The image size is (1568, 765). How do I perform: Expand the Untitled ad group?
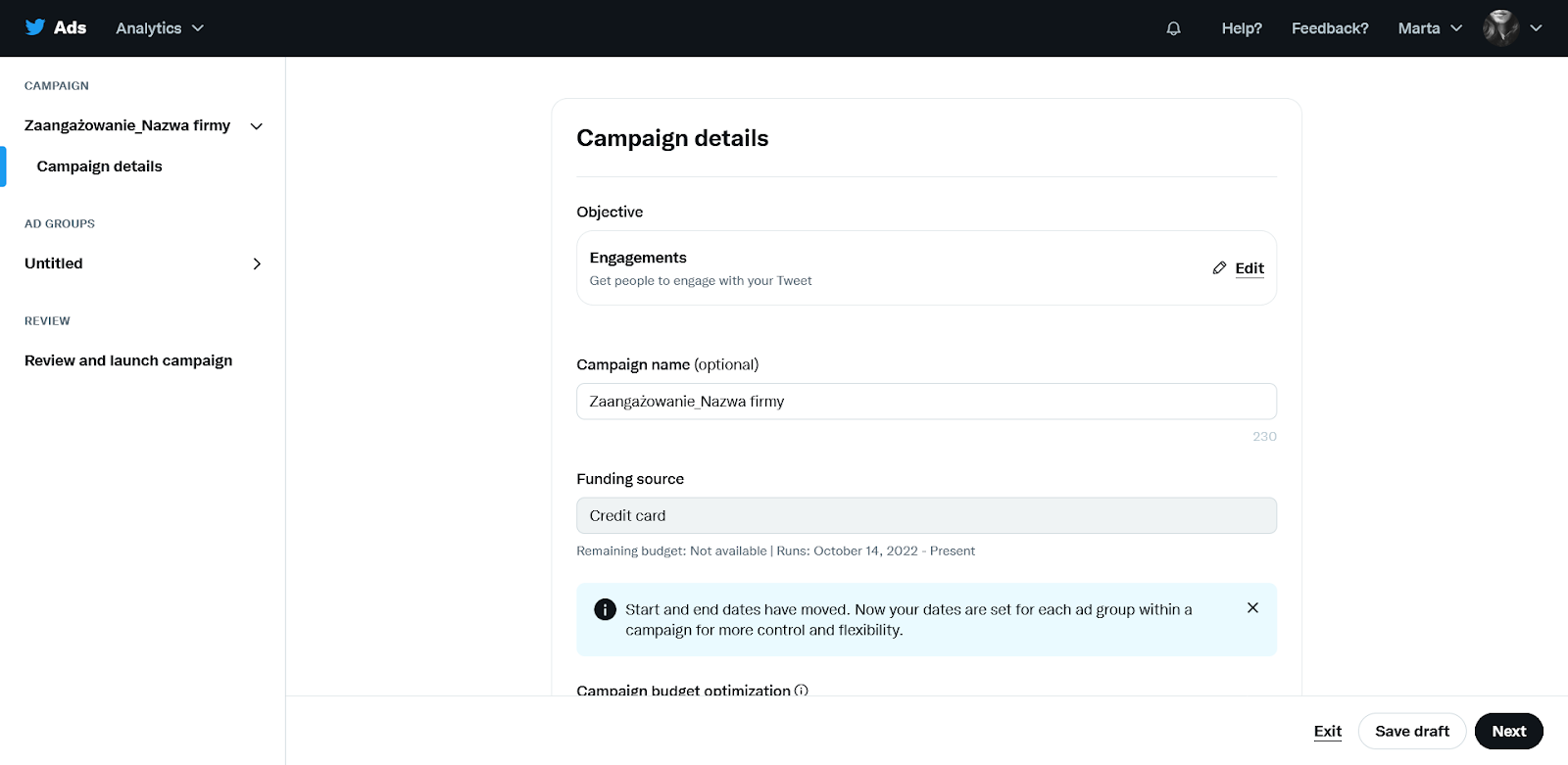(257, 263)
